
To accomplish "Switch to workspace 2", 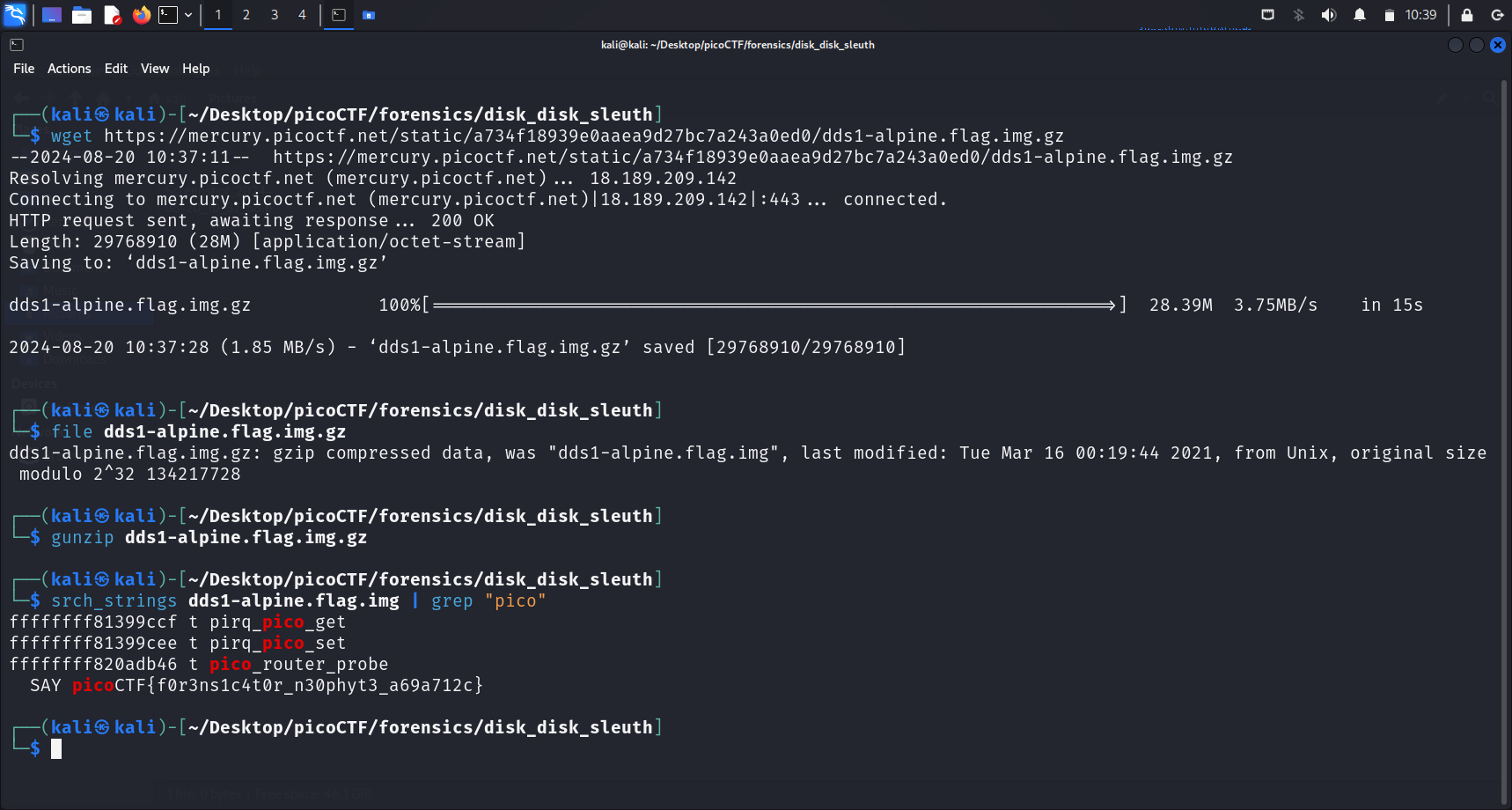I will (246, 15).
